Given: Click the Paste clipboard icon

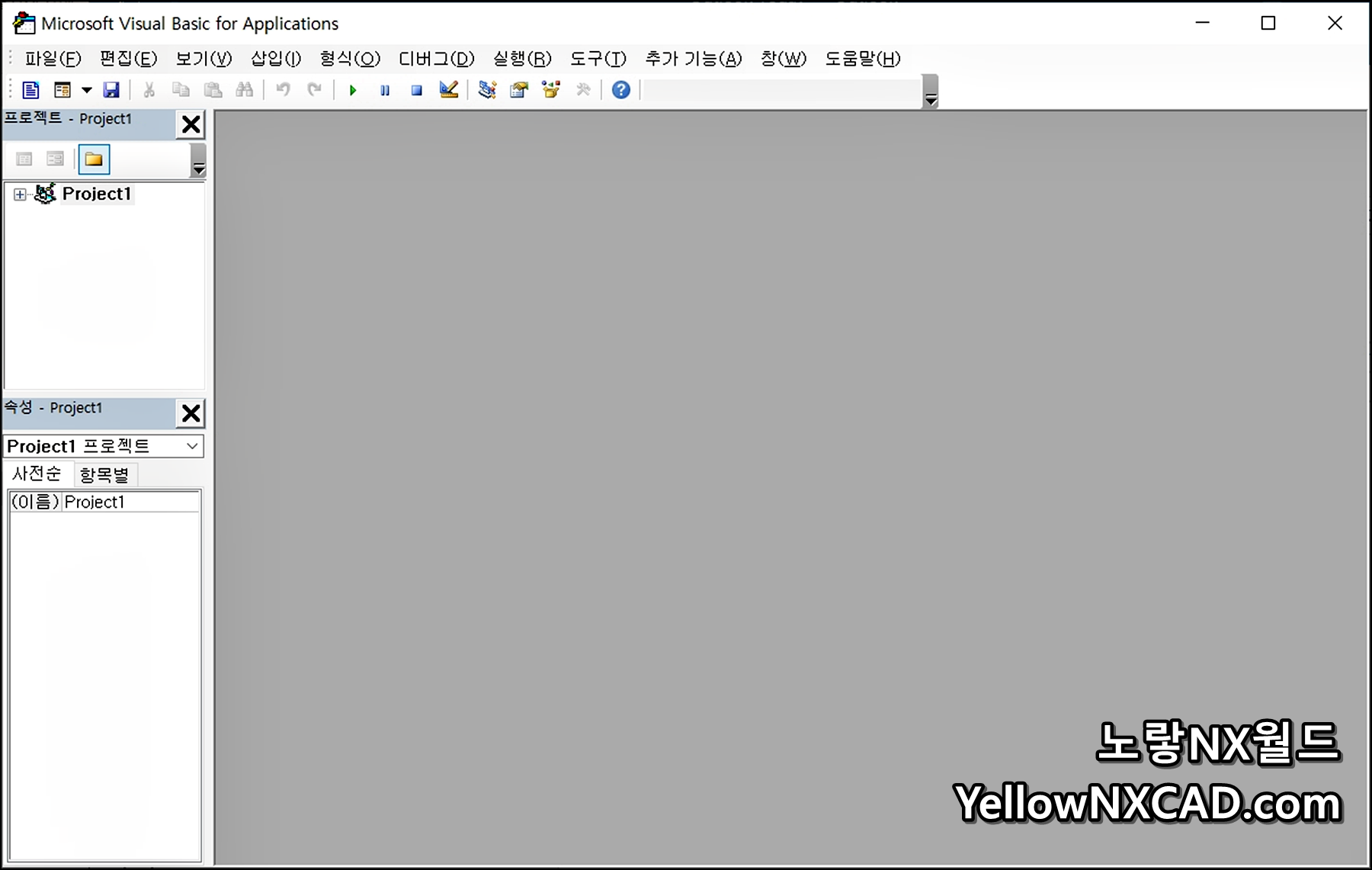Looking at the screenshot, I should pyautogui.click(x=213, y=90).
